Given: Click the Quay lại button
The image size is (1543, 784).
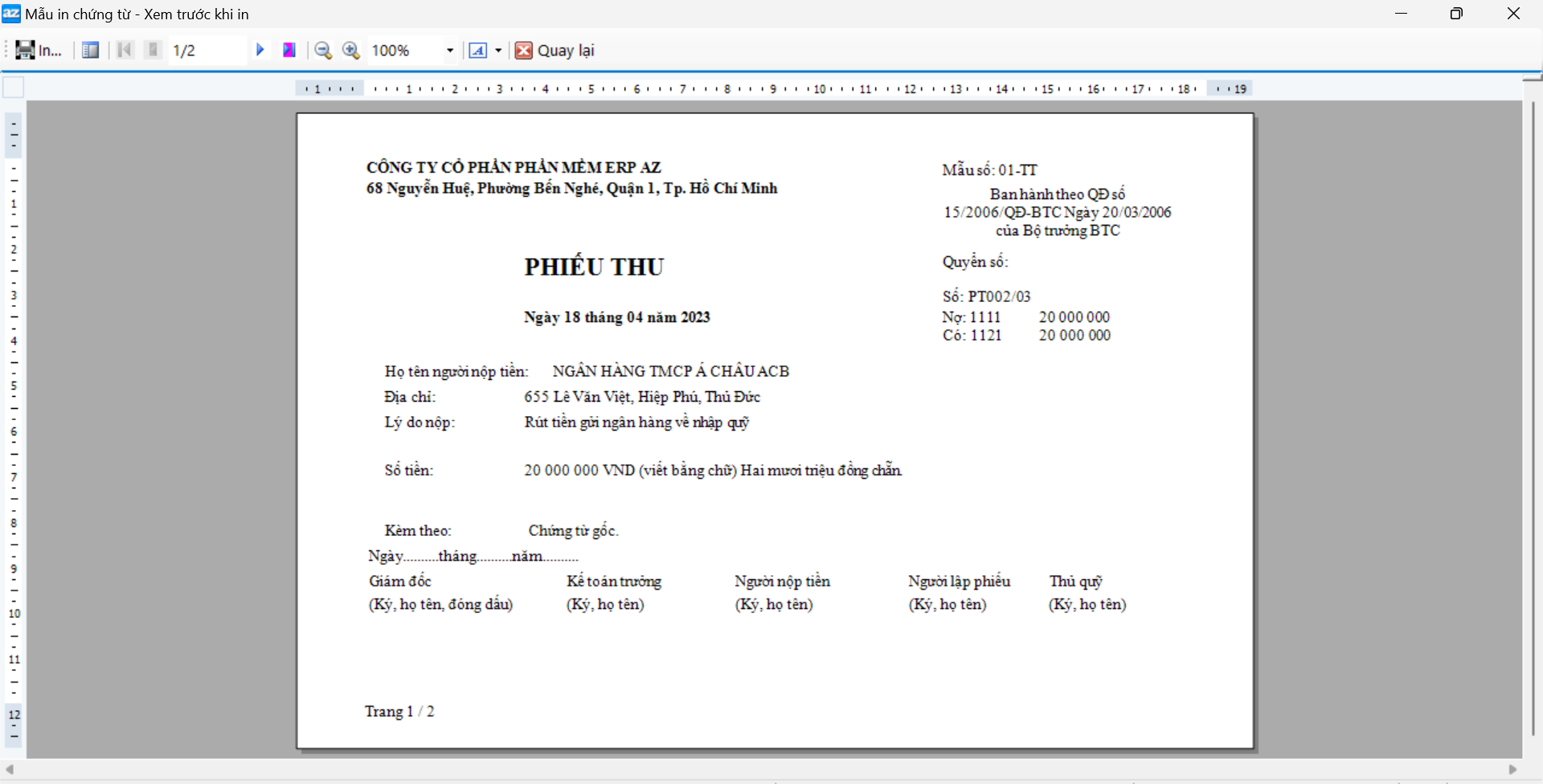Looking at the screenshot, I should click(555, 51).
